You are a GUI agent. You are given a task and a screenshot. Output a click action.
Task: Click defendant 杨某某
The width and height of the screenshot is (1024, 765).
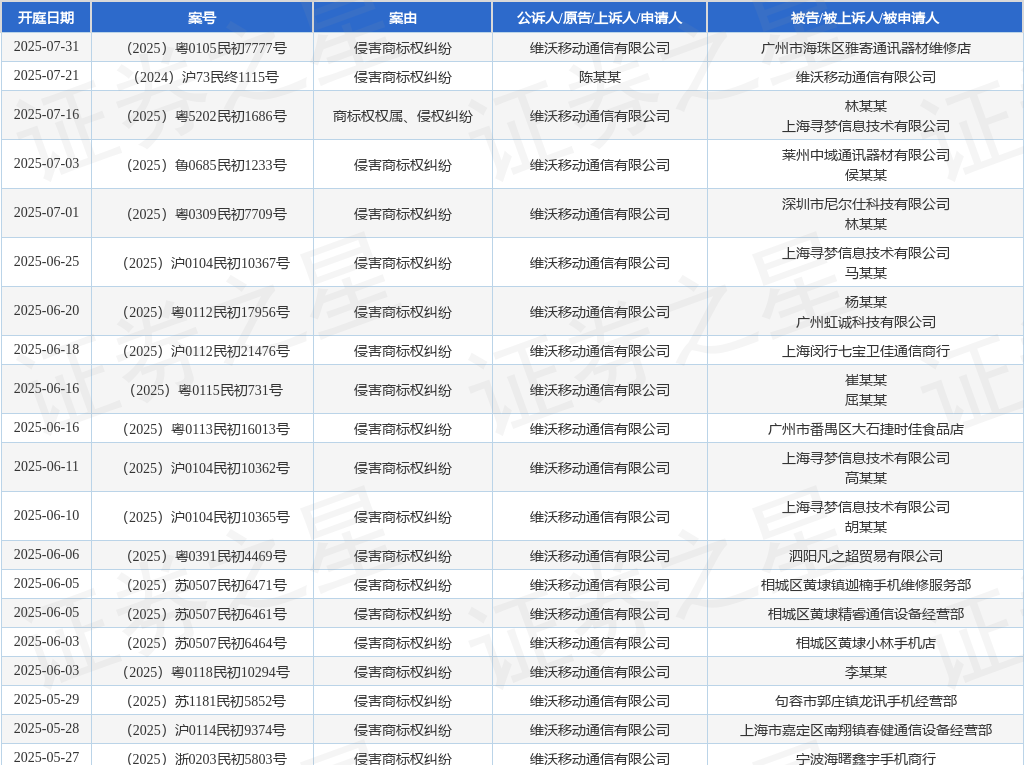[x=865, y=302]
